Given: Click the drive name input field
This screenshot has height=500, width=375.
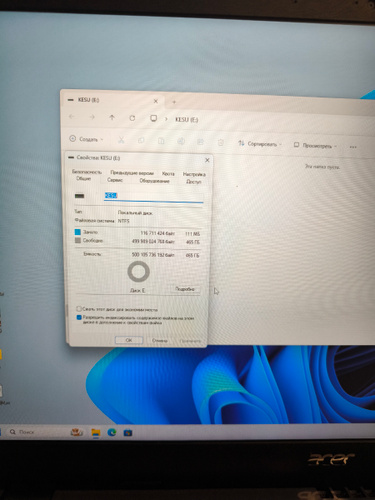Looking at the screenshot, I should pos(153,196).
